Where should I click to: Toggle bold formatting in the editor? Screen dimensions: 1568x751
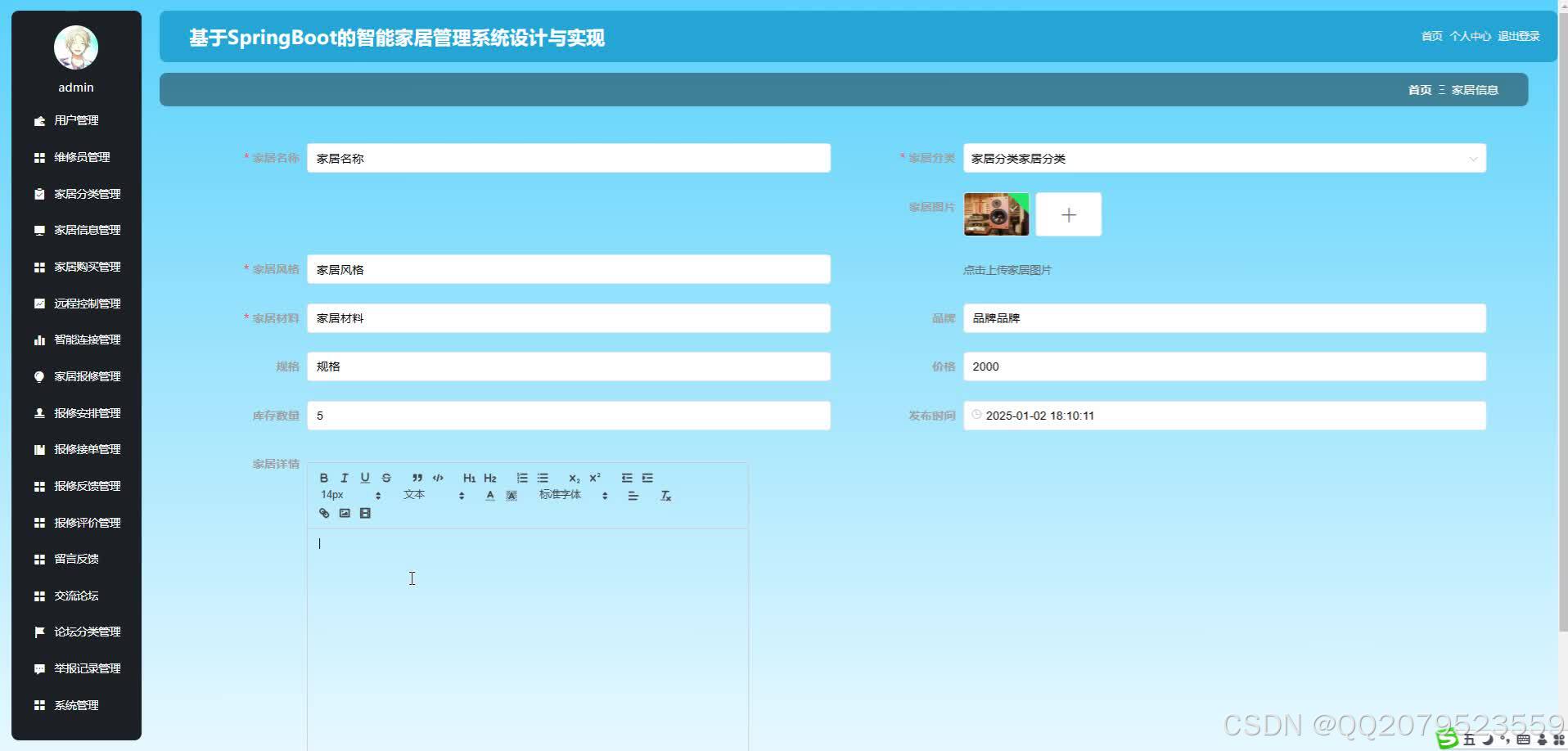pyautogui.click(x=324, y=478)
